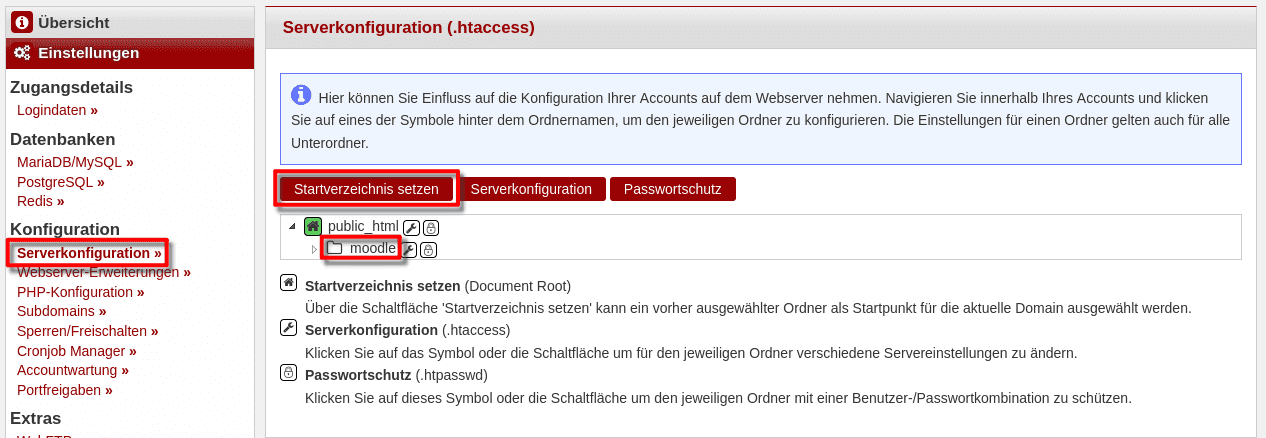Click the padlock icon next to public_html
1266x438 pixels.
(430, 227)
